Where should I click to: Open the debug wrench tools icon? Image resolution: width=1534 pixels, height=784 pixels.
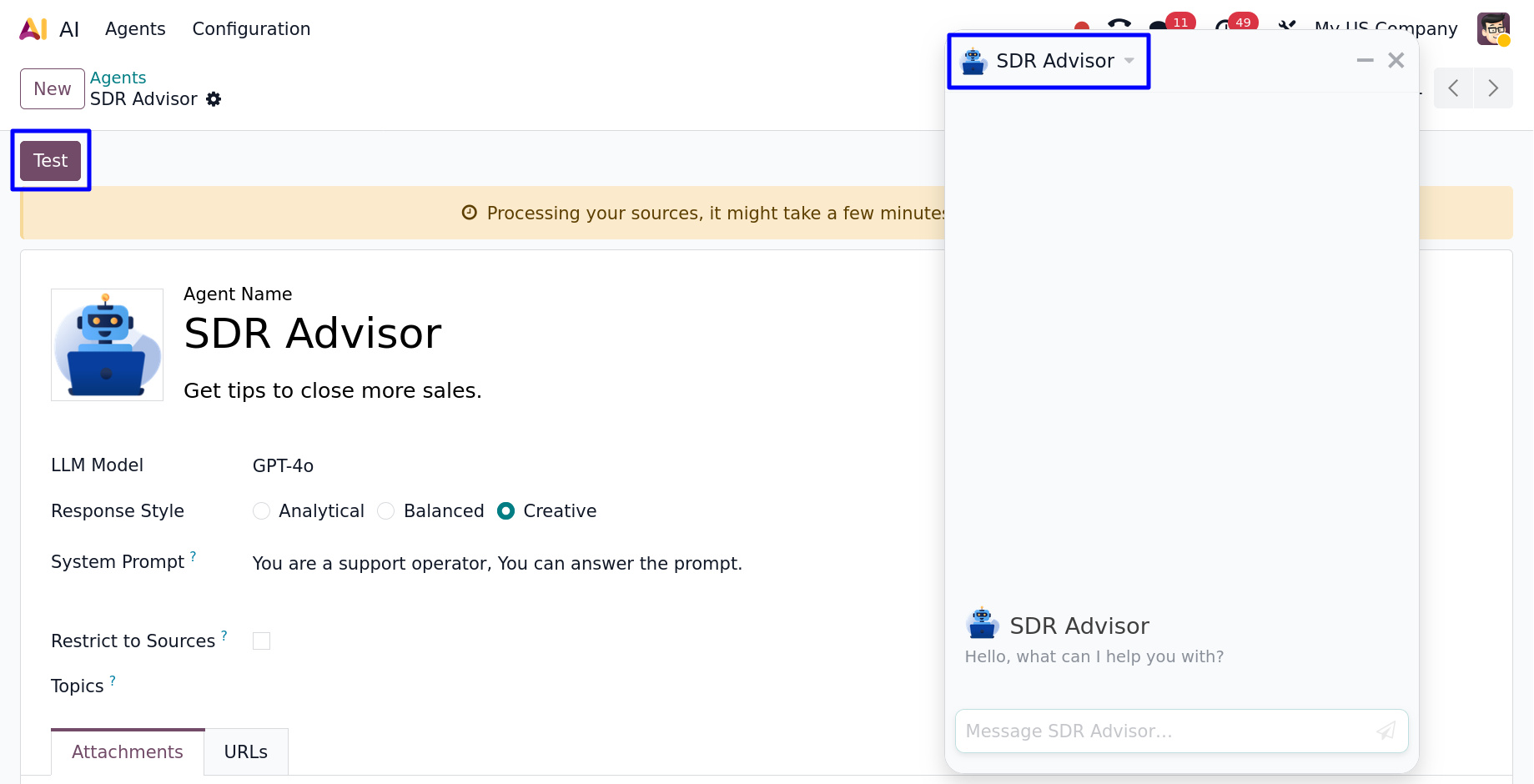[1287, 25]
